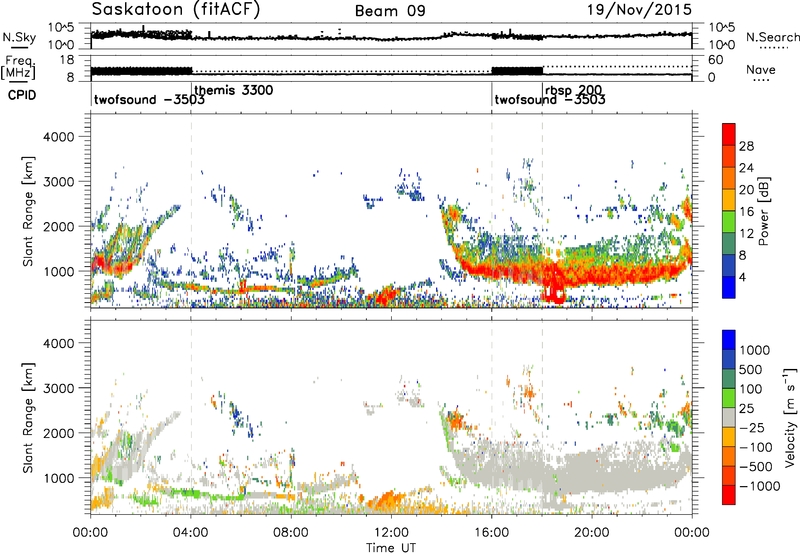Click the 'Freq. [MHz]' label
Image resolution: width=800 pixels, height=554 pixels.
(18, 67)
